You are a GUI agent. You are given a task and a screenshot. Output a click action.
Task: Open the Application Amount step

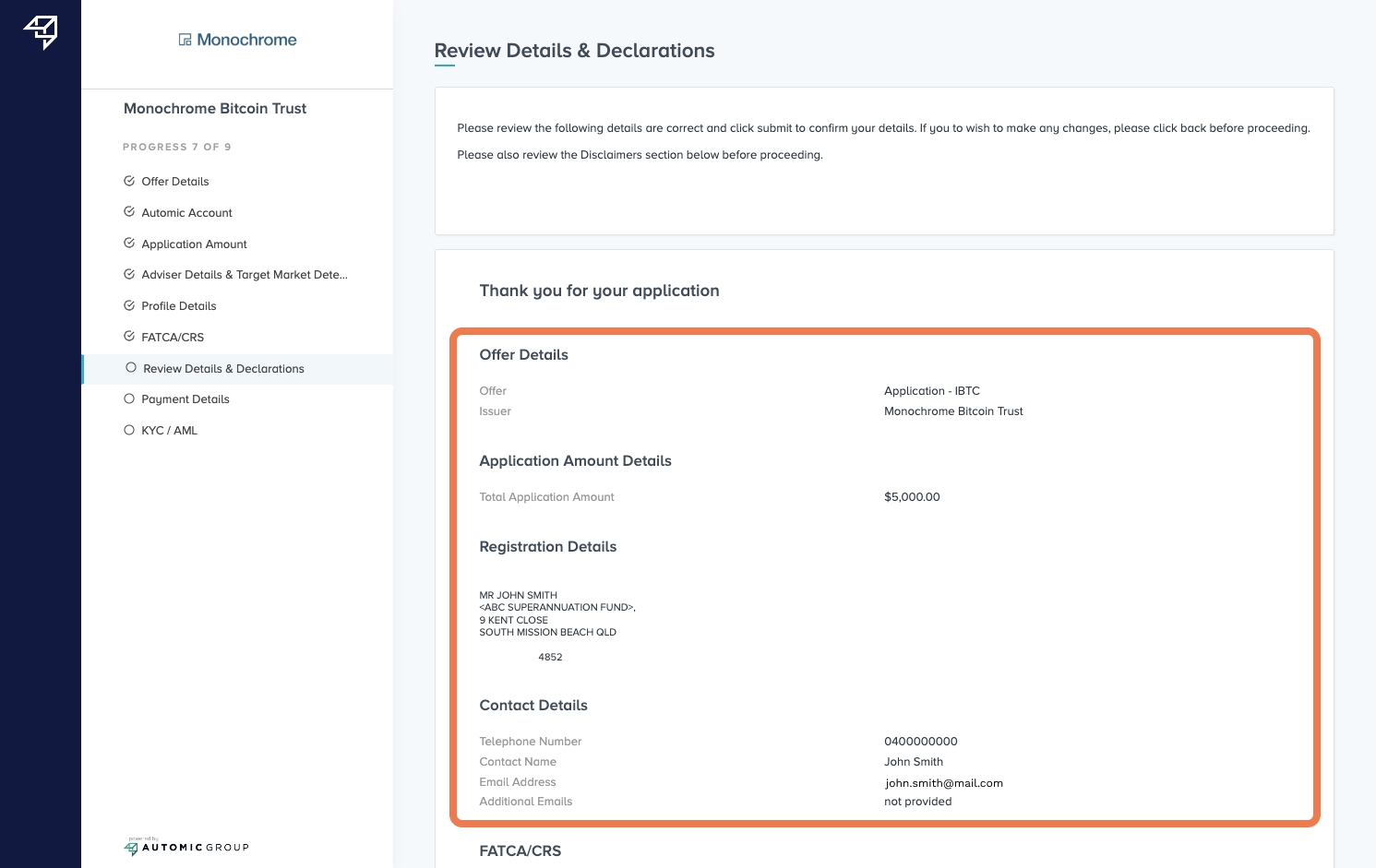click(194, 244)
